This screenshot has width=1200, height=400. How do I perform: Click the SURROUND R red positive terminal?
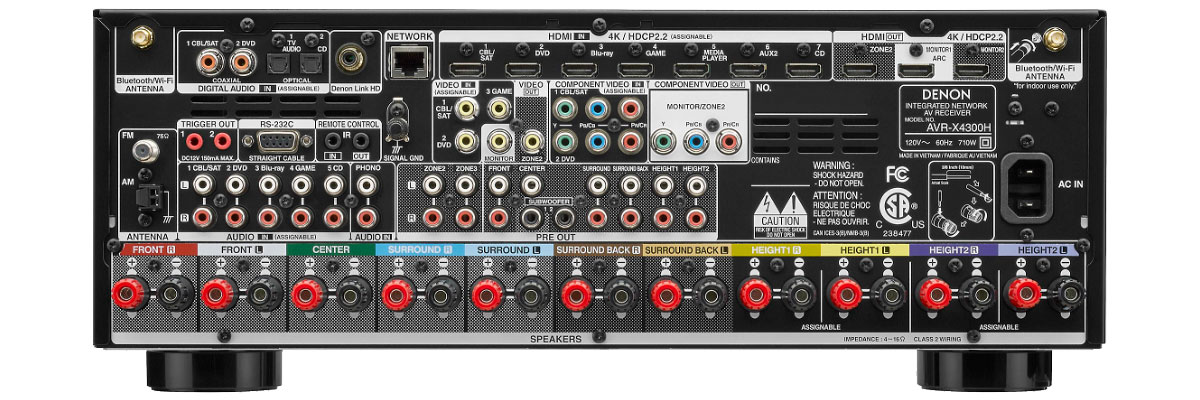tap(398, 295)
